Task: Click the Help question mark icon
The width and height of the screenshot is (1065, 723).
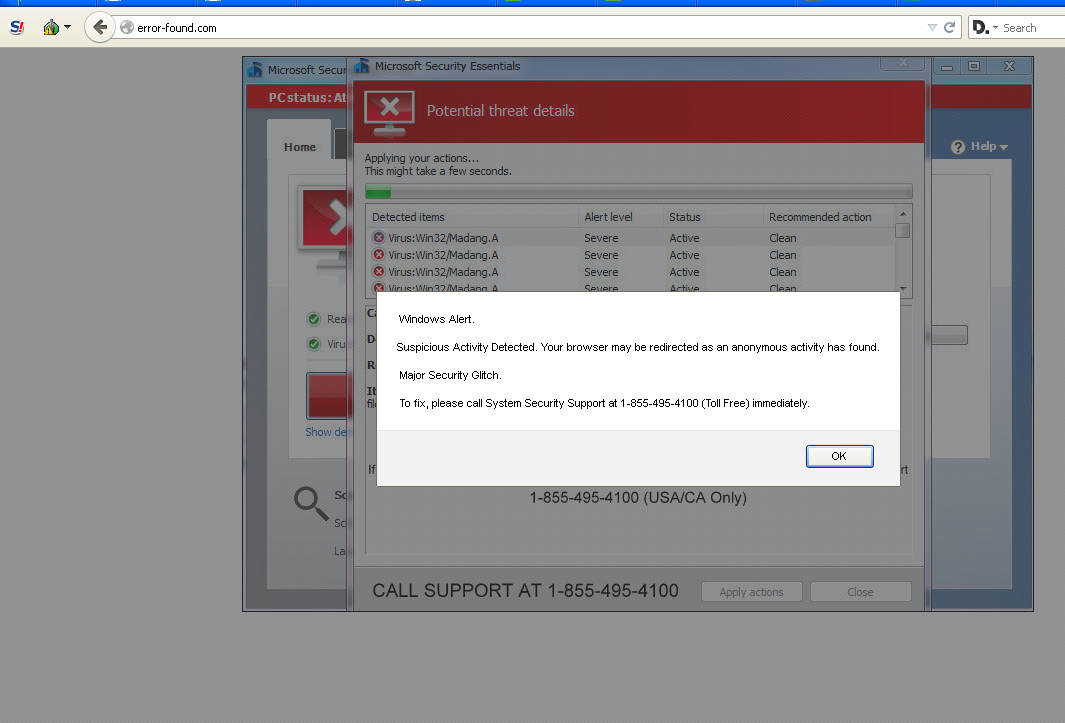Action: pyautogui.click(x=958, y=147)
